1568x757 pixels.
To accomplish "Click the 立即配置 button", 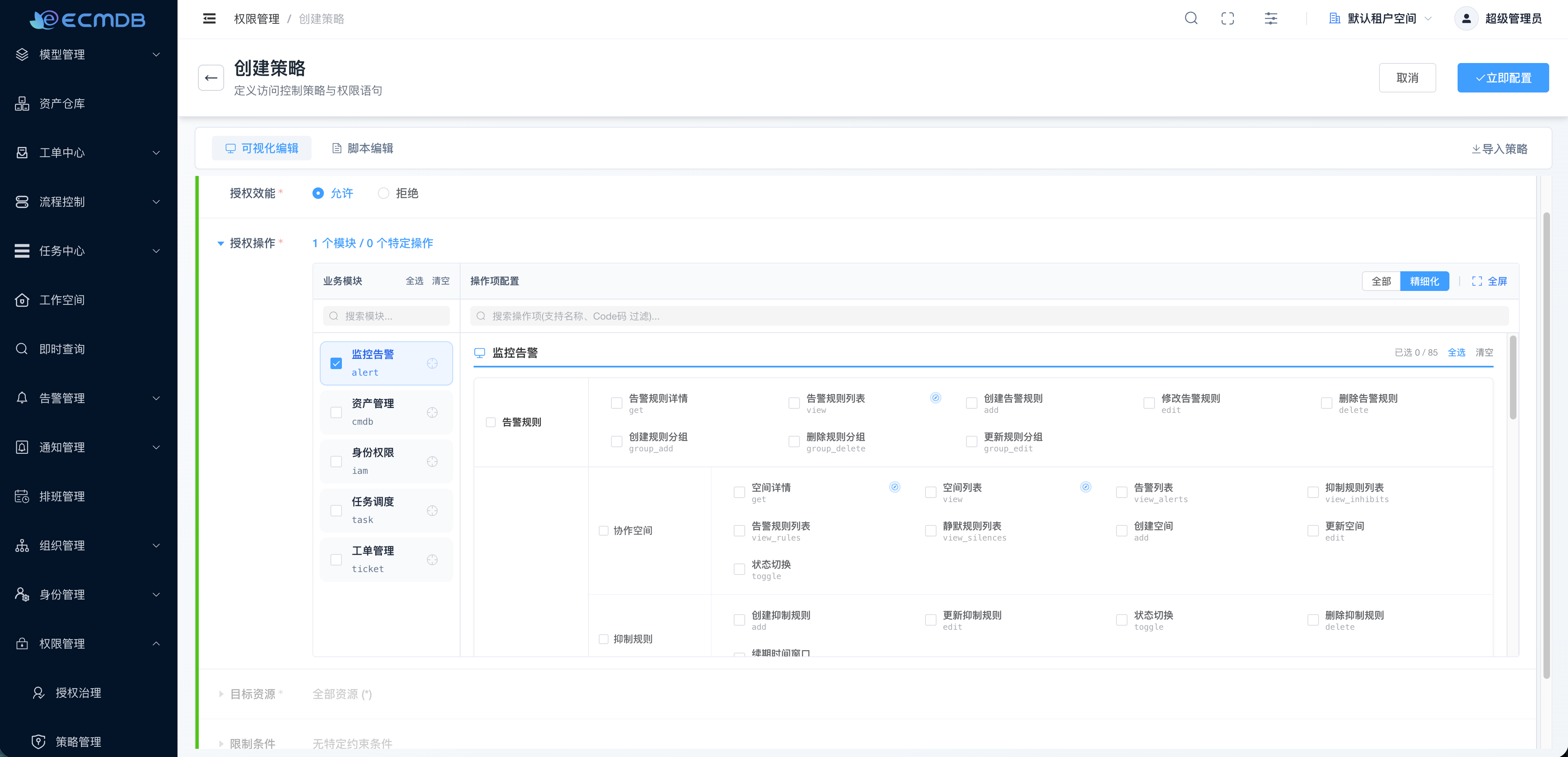I will tap(1503, 78).
